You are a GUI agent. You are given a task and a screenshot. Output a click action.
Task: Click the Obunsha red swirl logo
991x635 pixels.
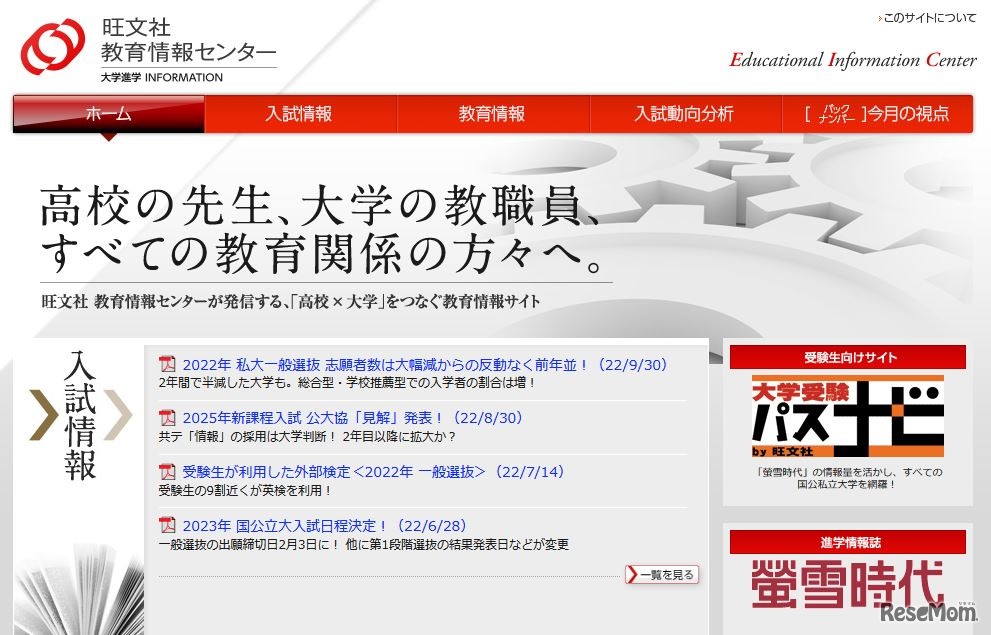click(x=53, y=46)
